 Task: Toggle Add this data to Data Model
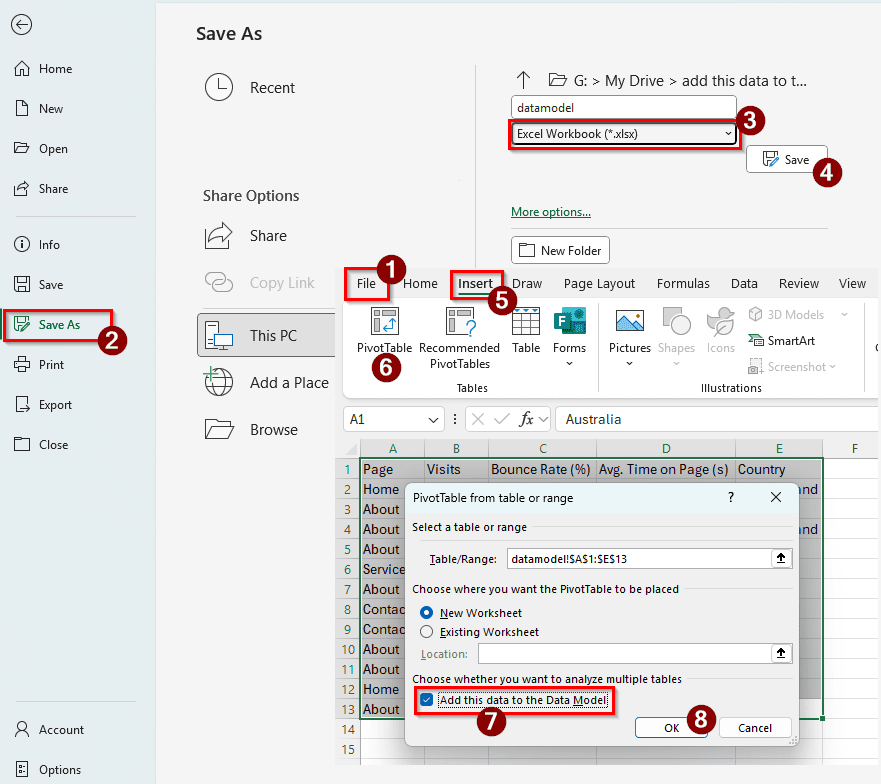coord(428,700)
